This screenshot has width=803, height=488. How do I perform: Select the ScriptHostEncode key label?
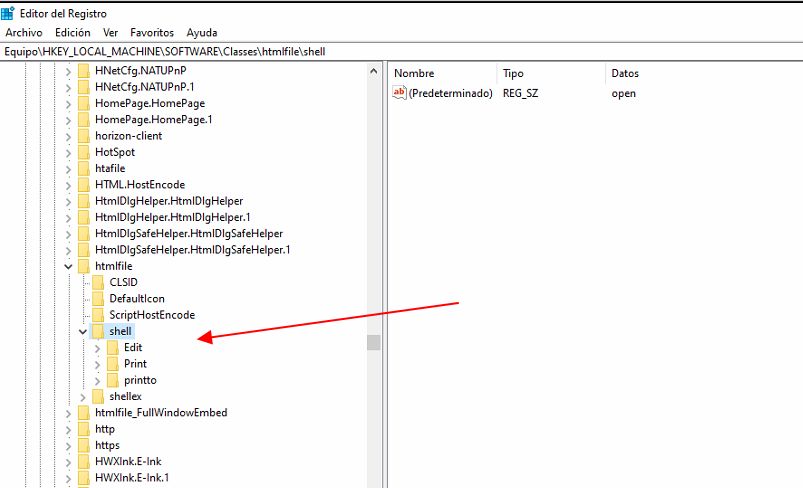click(x=152, y=315)
